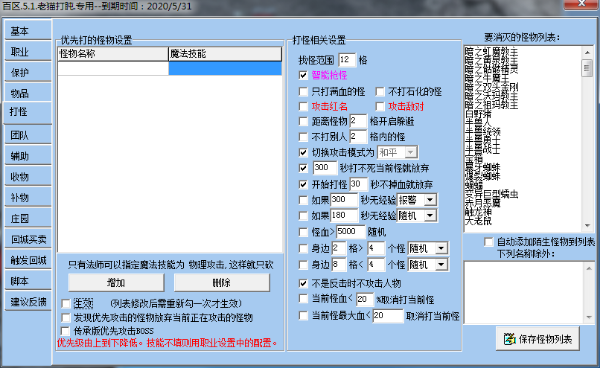
Task: Click the down arrow of exclusion list scrollbar
Action: (589, 318)
